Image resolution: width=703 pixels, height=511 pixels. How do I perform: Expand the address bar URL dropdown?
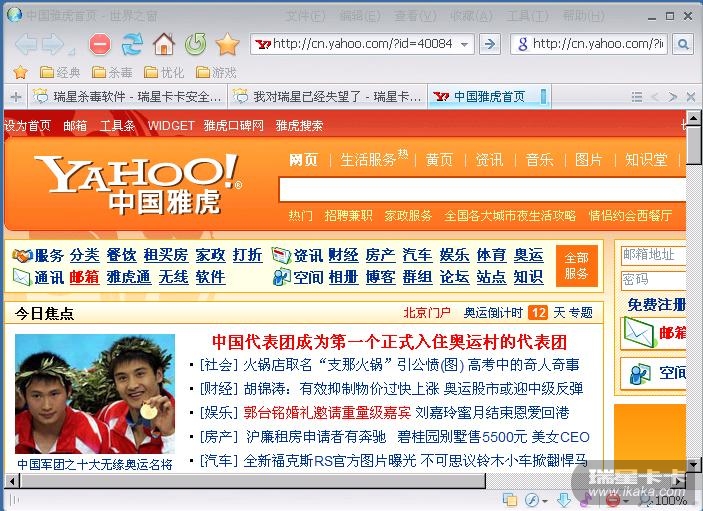[x=465, y=44]
